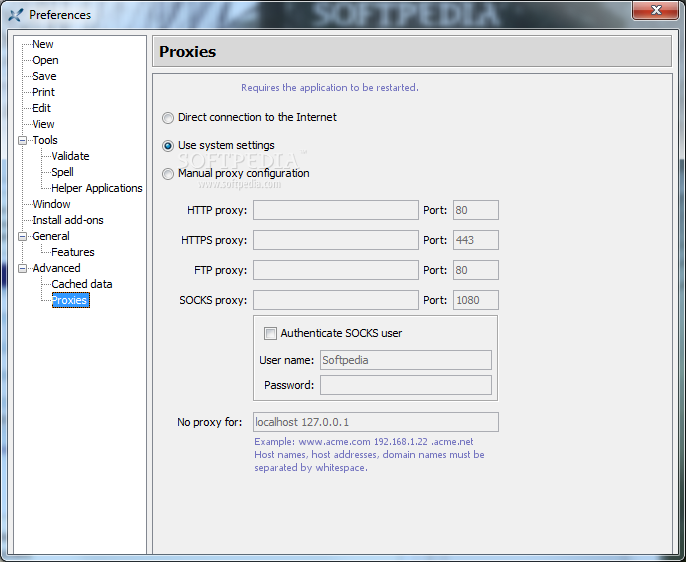Open the New preferences page
Screen dimensions: 686x562
coord(42,44)
